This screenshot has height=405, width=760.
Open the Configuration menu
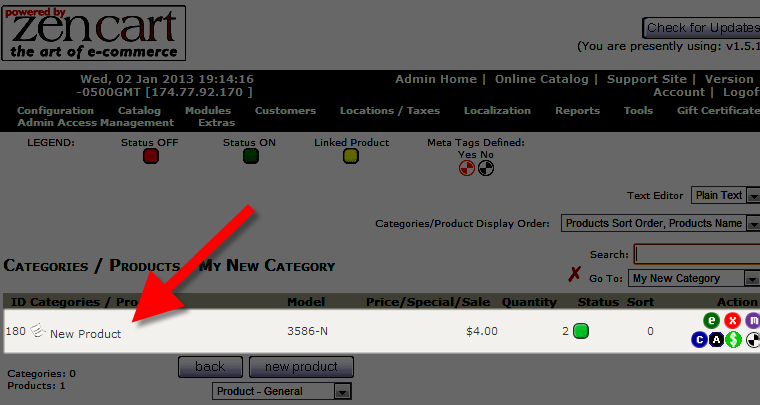(x=56, y=110)
